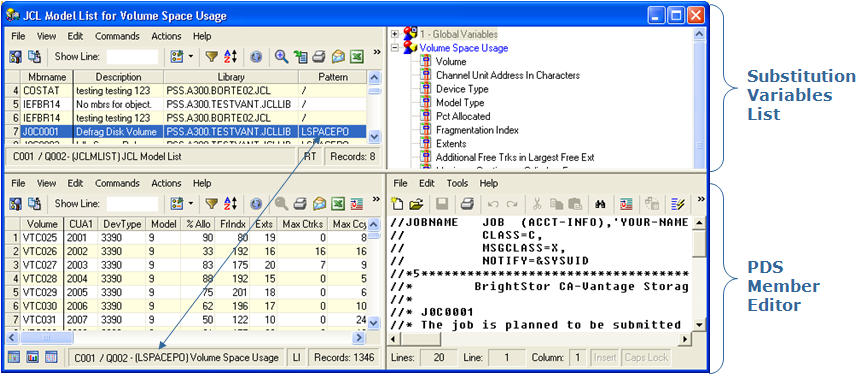This screenshot has width=868, height=375.
Task: Open view options dropdown arrow in Volume Space Usage toolbar
Action: pyautogui.click(x=191, y=204)
